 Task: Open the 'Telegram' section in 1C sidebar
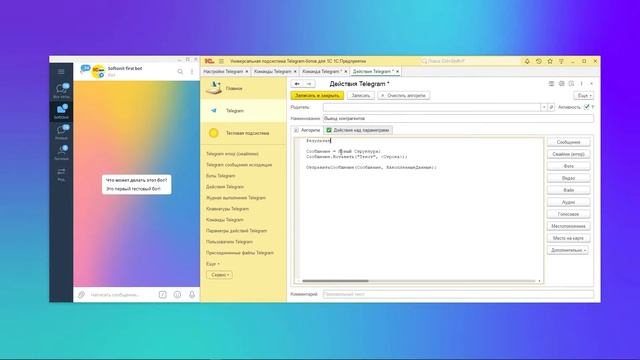coord(243,111)
